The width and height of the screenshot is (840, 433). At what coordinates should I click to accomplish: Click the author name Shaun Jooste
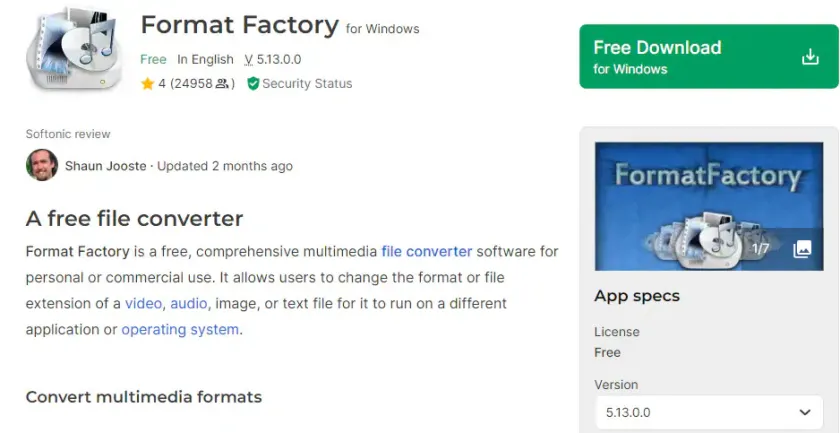click(x=105, y=166)
